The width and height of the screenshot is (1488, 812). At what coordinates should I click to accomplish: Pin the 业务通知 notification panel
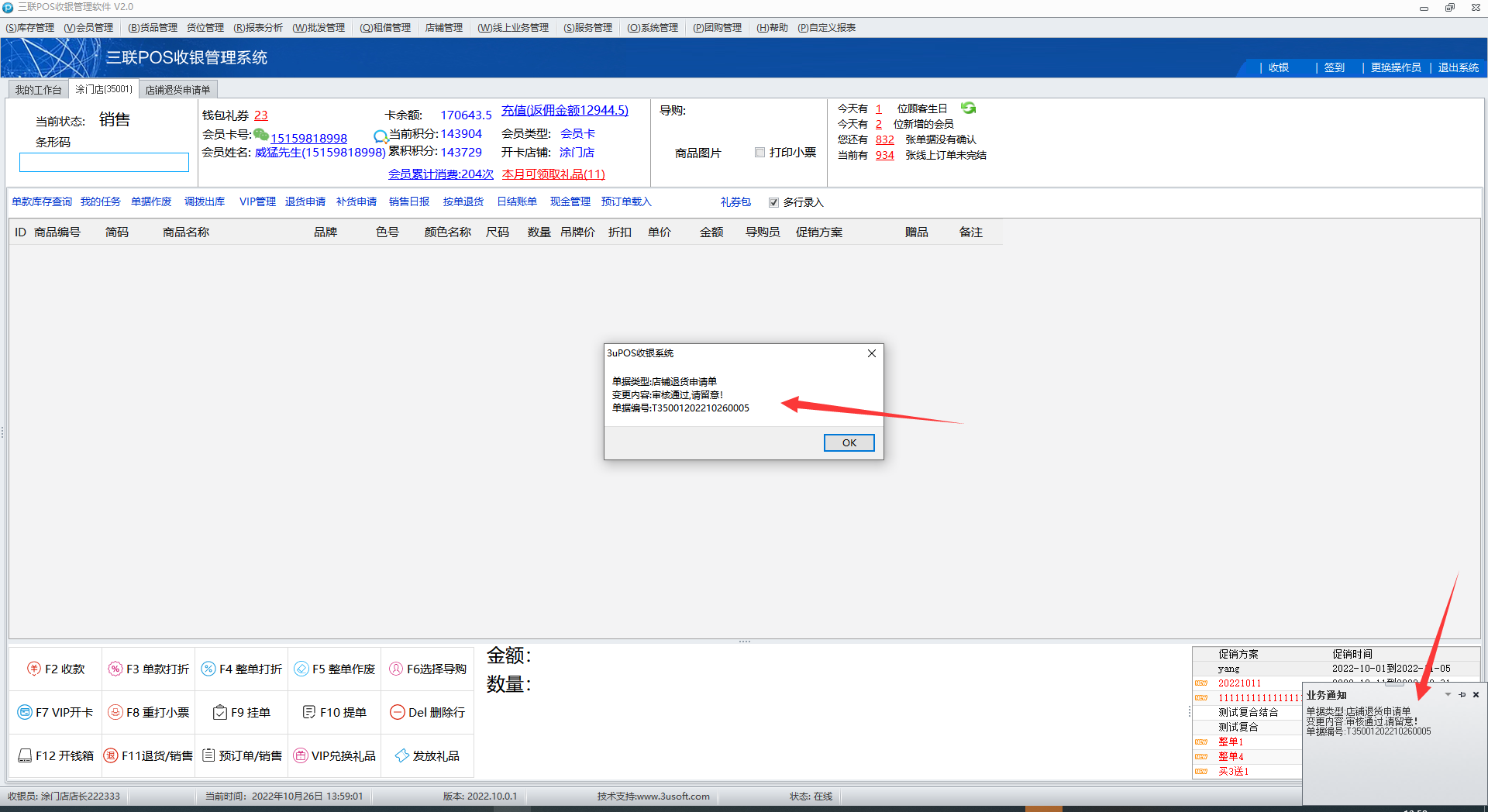1462,694
